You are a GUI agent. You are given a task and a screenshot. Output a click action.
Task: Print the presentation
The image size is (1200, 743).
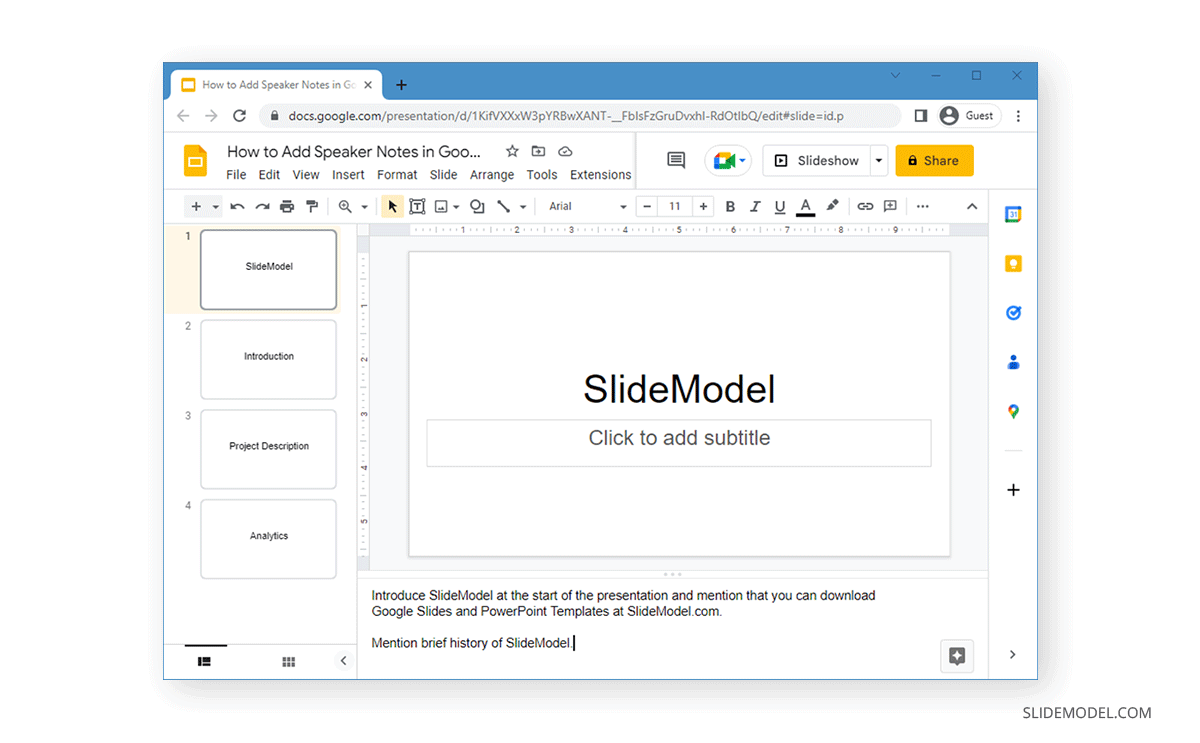click(287, 206)
